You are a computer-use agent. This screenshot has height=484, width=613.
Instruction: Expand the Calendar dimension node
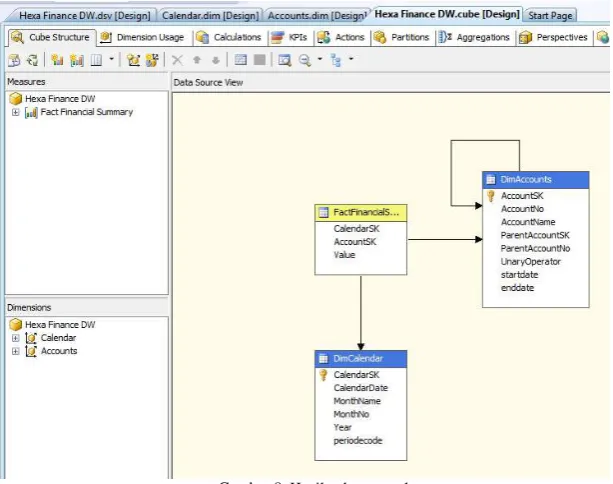[x=15, y=338]
